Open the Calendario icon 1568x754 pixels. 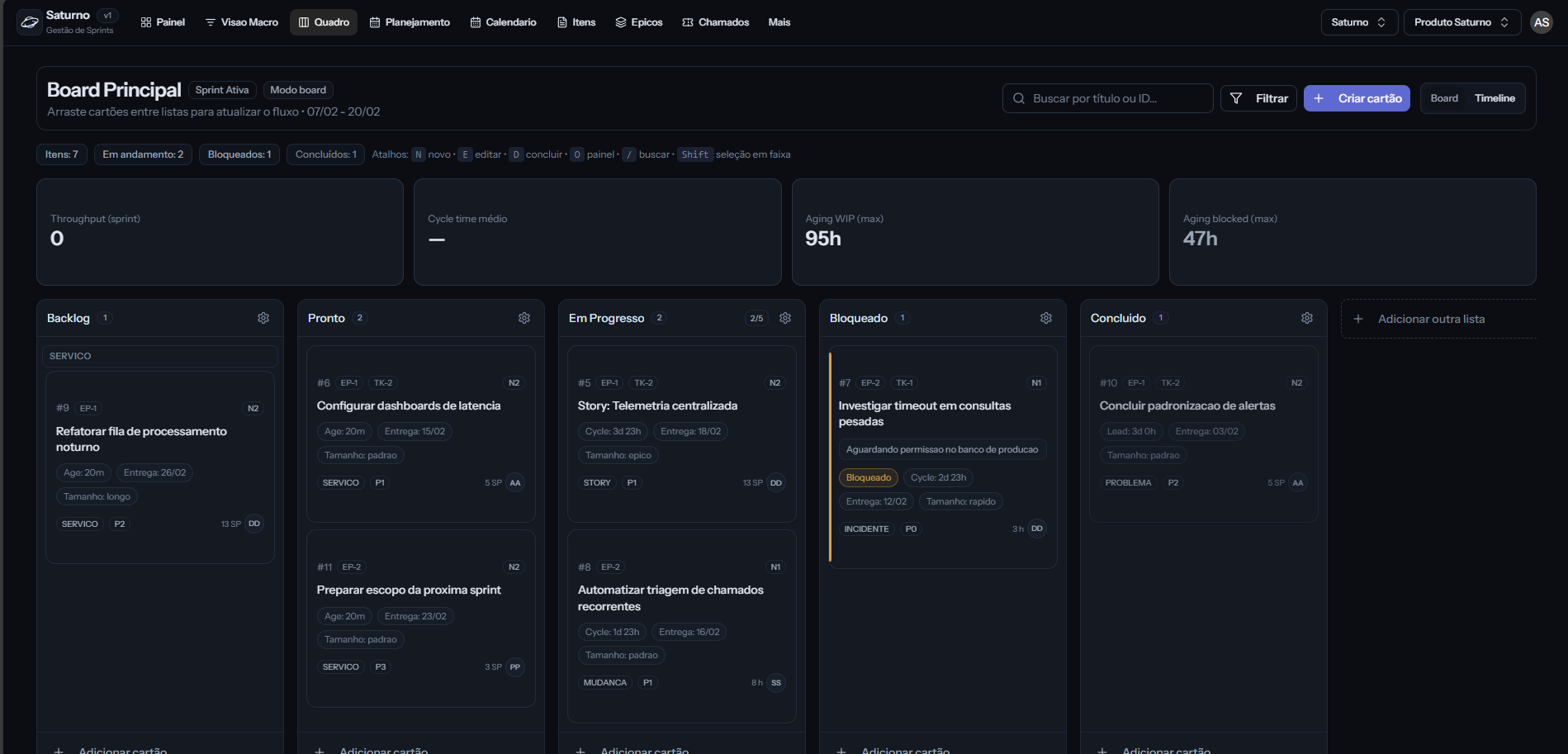pos(475,22)
